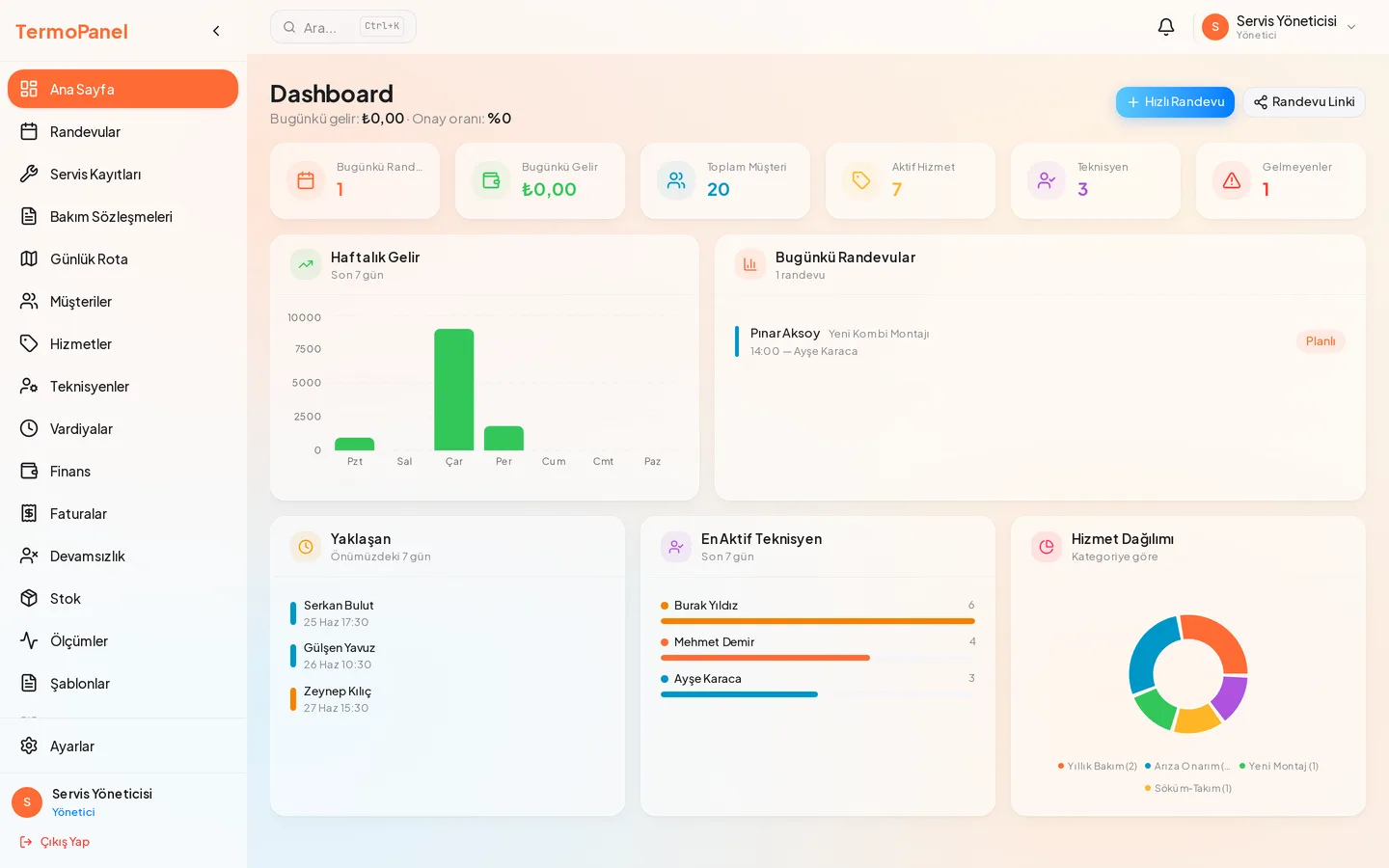1389x868 pixels.
Task: Click the orange donut chart segment
Action: click(1217, 638)
